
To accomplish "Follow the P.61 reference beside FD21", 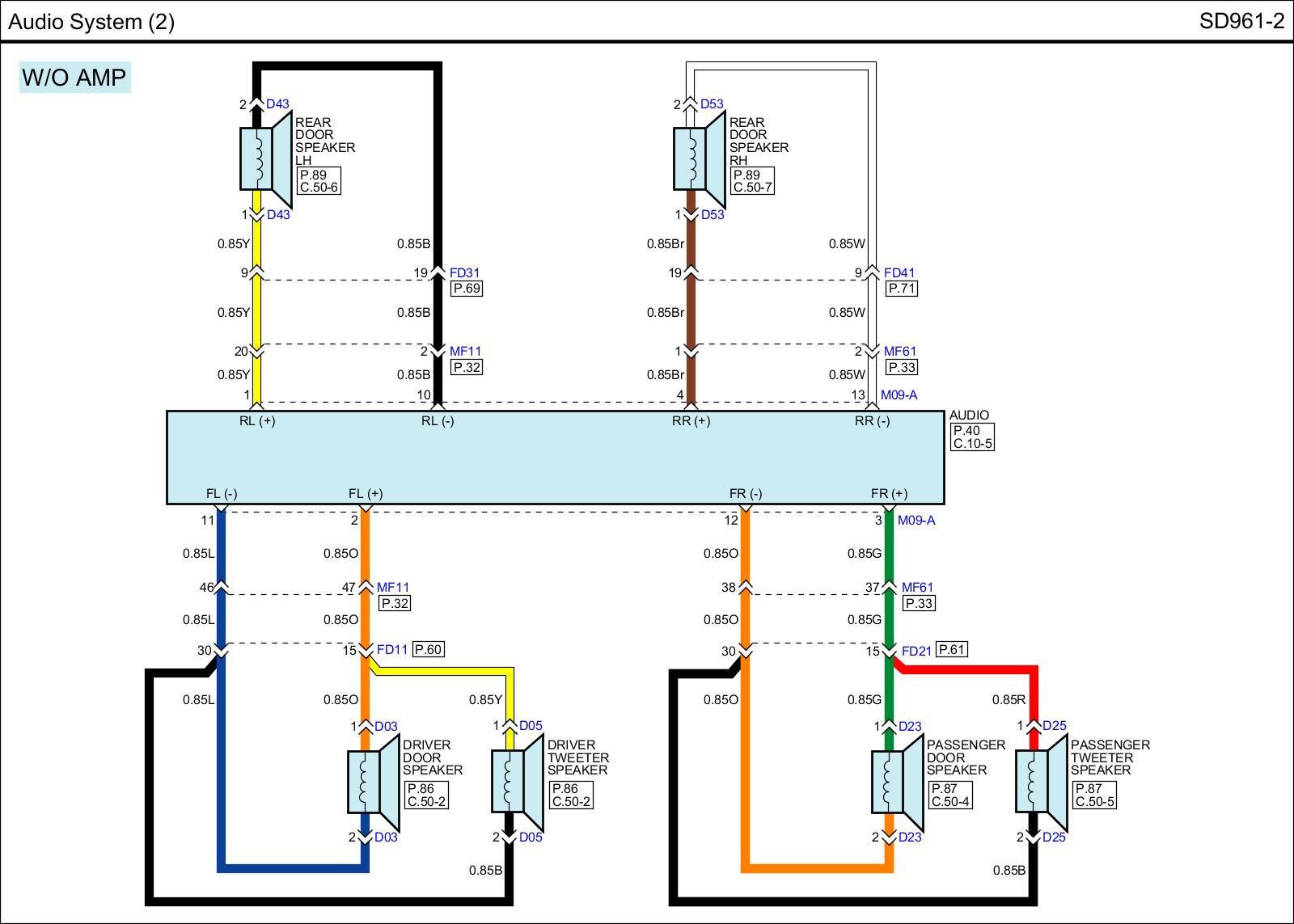I will (951, 649).
